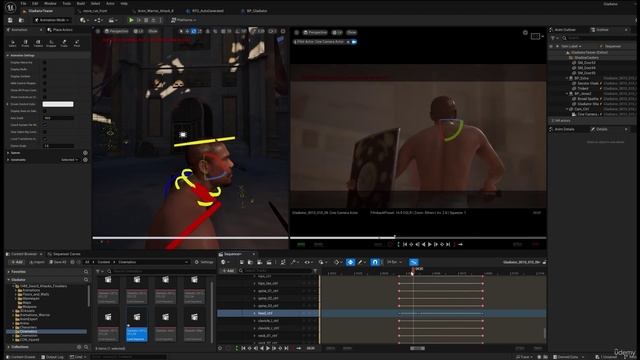Click Add track button in Sequencer
Screen dimensions: 640x360
(228, 271)
